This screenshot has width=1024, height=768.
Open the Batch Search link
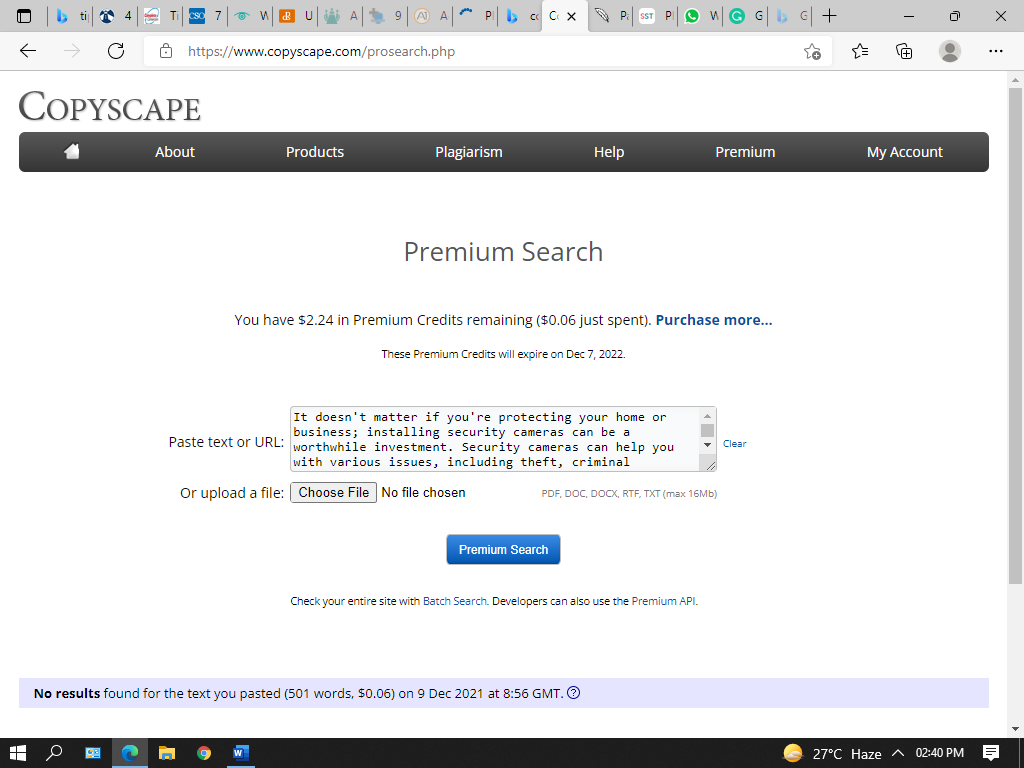click(455, 601)
